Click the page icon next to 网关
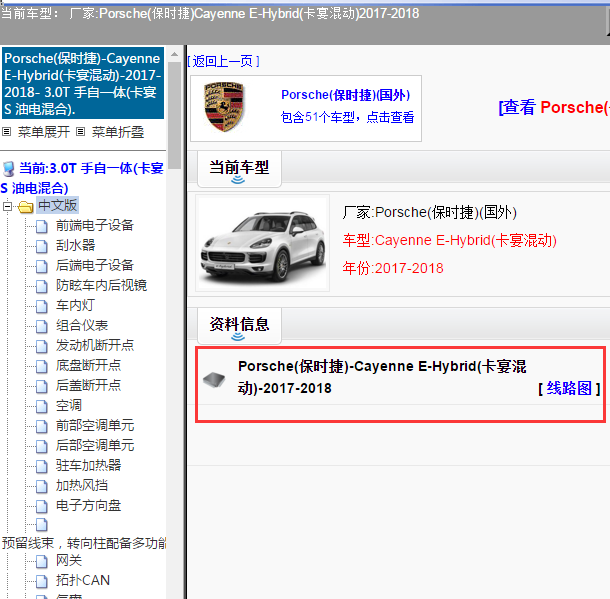610x599 pixels. 42,561
